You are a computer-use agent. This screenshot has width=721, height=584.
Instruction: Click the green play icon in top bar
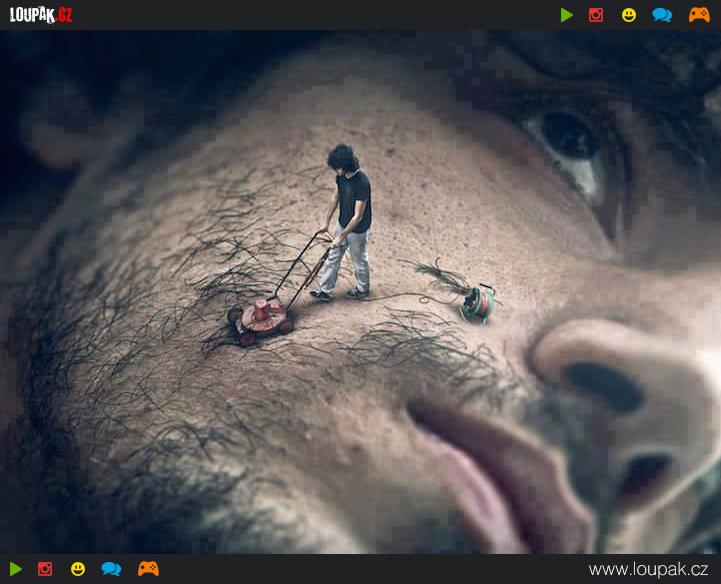click(567, 15)
